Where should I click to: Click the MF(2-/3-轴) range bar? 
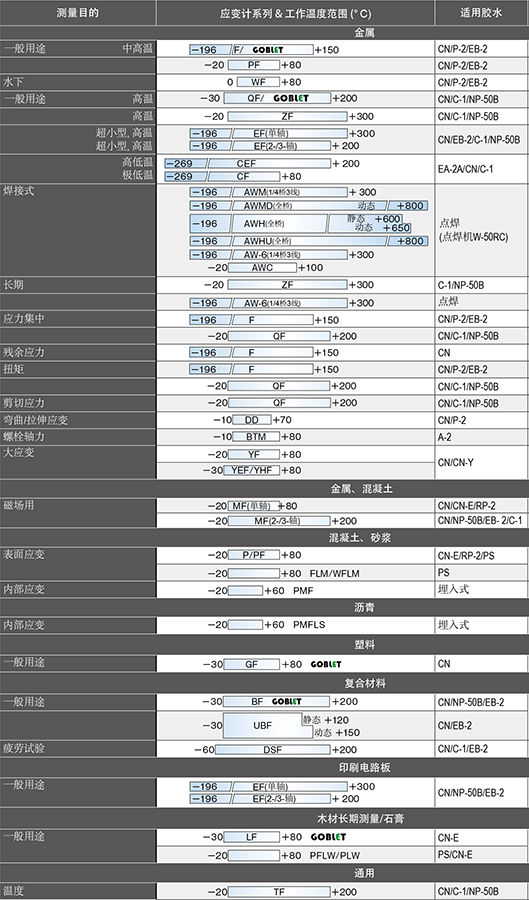[279, 521]
